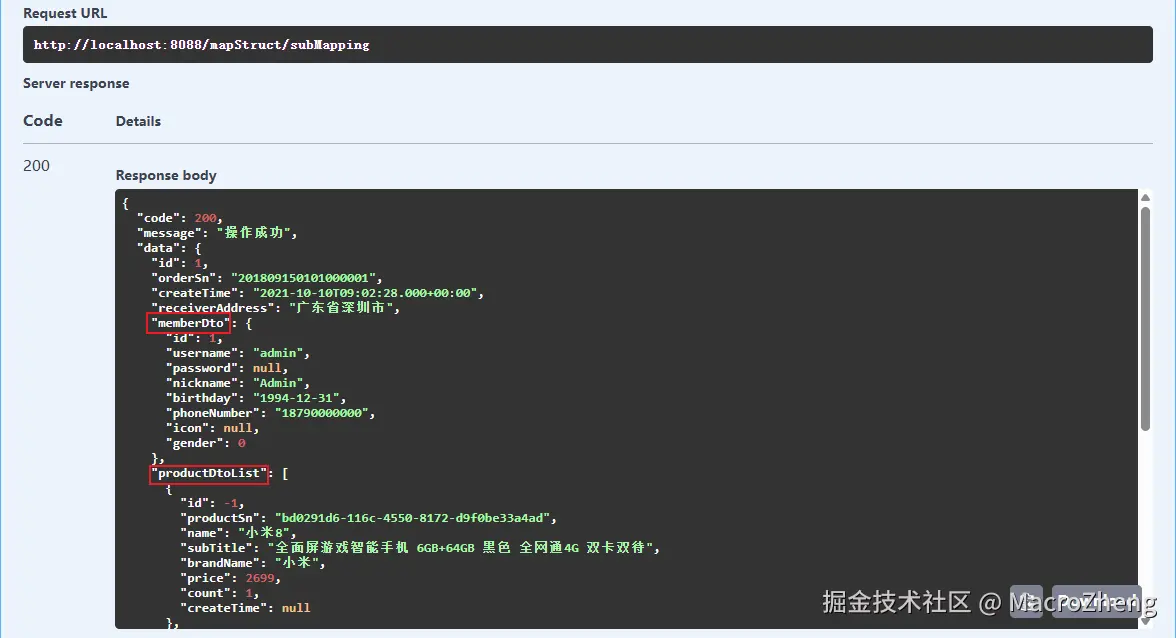1176x638 pixels.
Task: Click the Request URL box with localhost address
Action: tap(587, 45)
